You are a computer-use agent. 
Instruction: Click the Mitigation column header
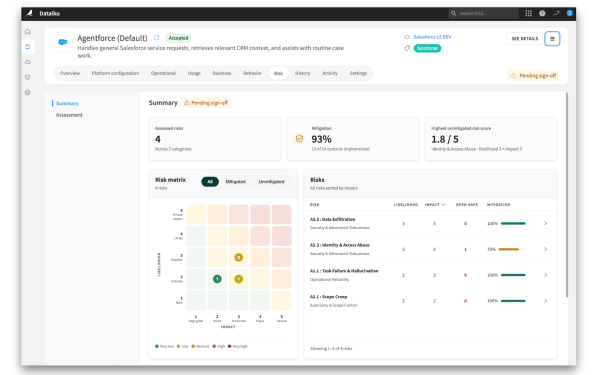[x=498, y=205]
